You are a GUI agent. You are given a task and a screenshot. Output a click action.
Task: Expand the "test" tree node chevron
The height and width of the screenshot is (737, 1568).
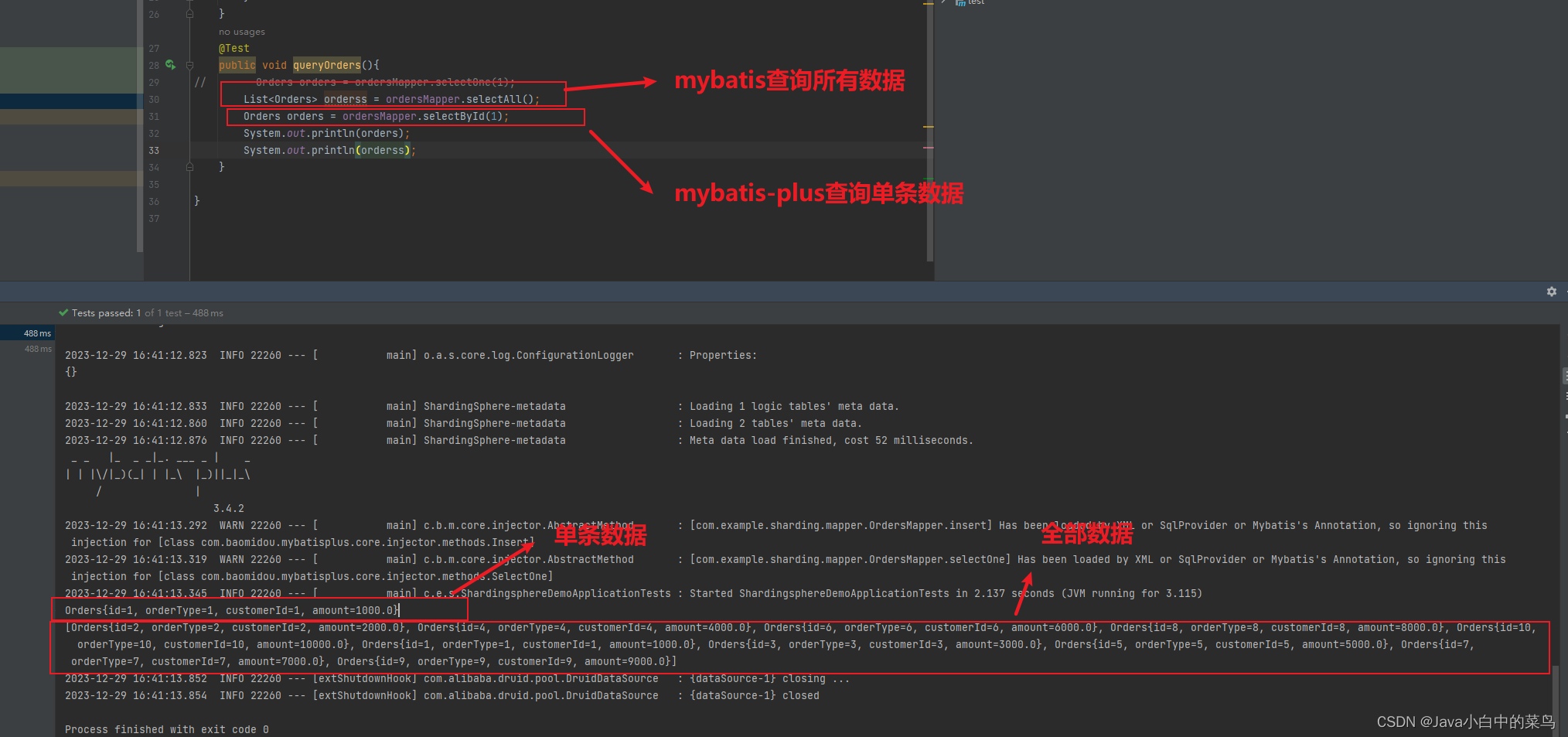click(944, 2)
